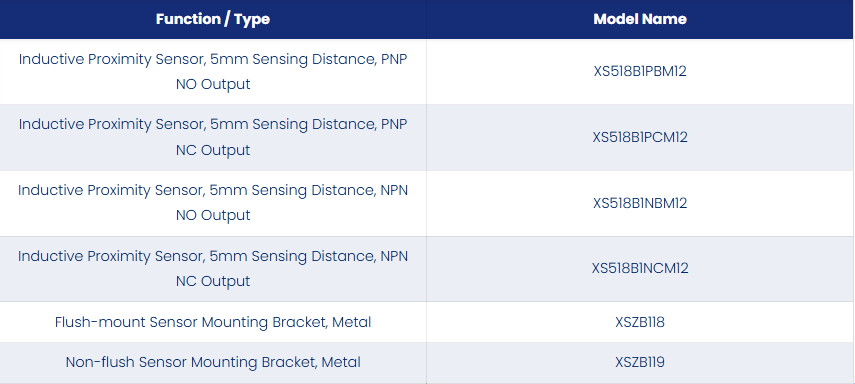Click the 'NO Output' text in first row
The image size is (855, 384).
pyautogui.click(x=213, y=85)
